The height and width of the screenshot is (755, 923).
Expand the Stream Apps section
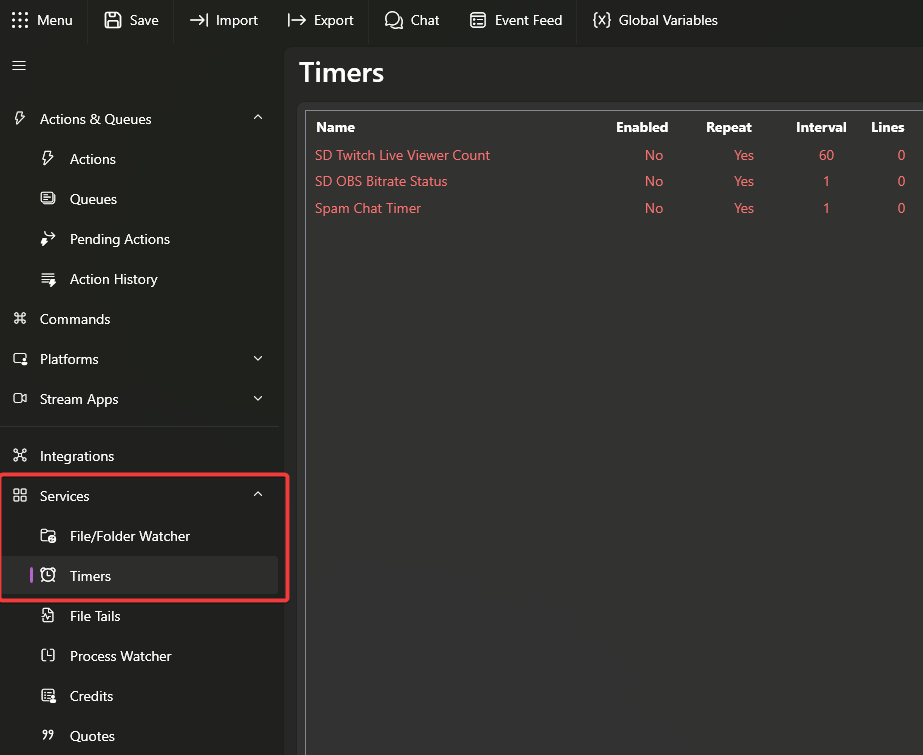click(x=257, y=399)
